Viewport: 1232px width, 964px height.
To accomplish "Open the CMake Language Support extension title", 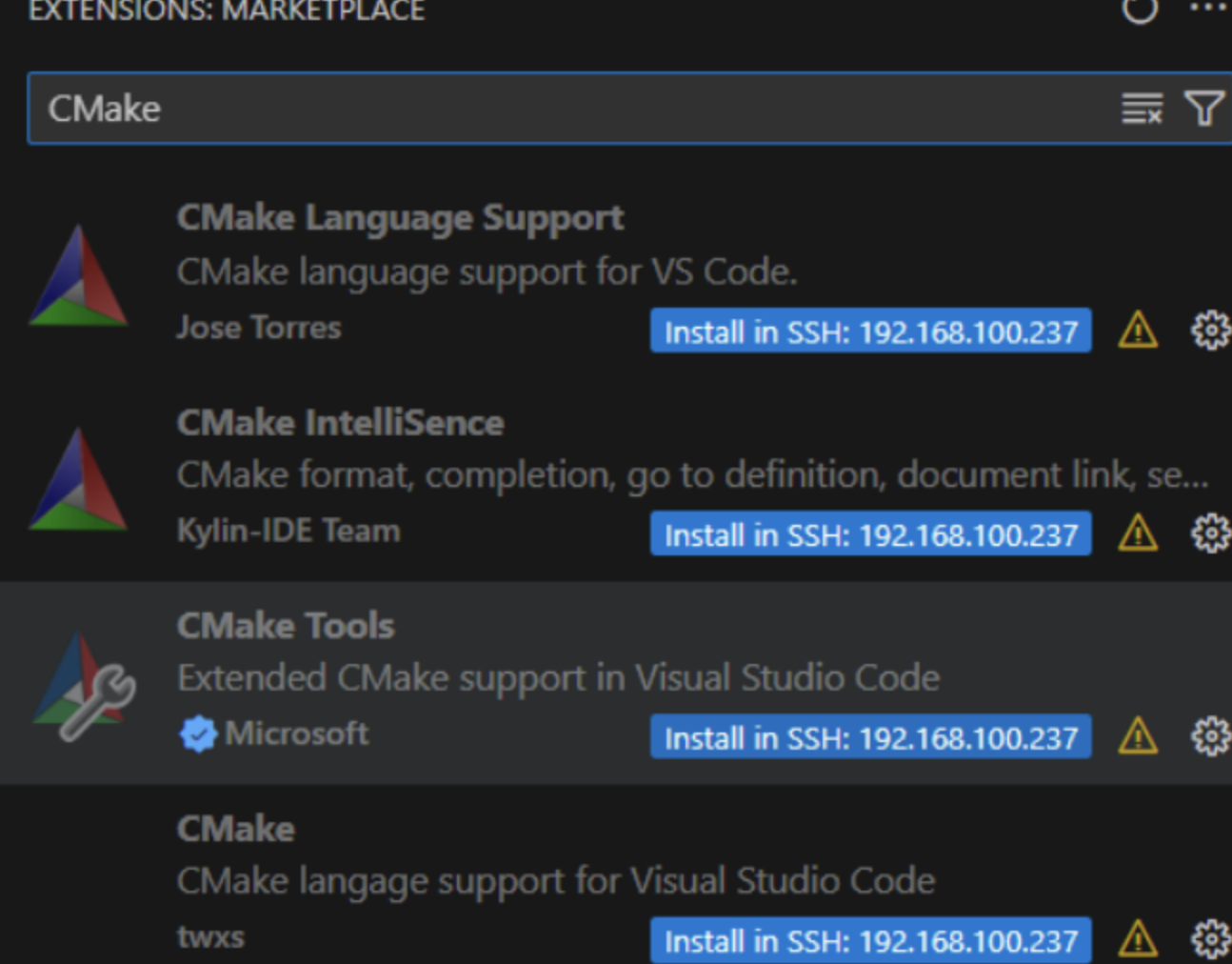I will click(401, 218).
